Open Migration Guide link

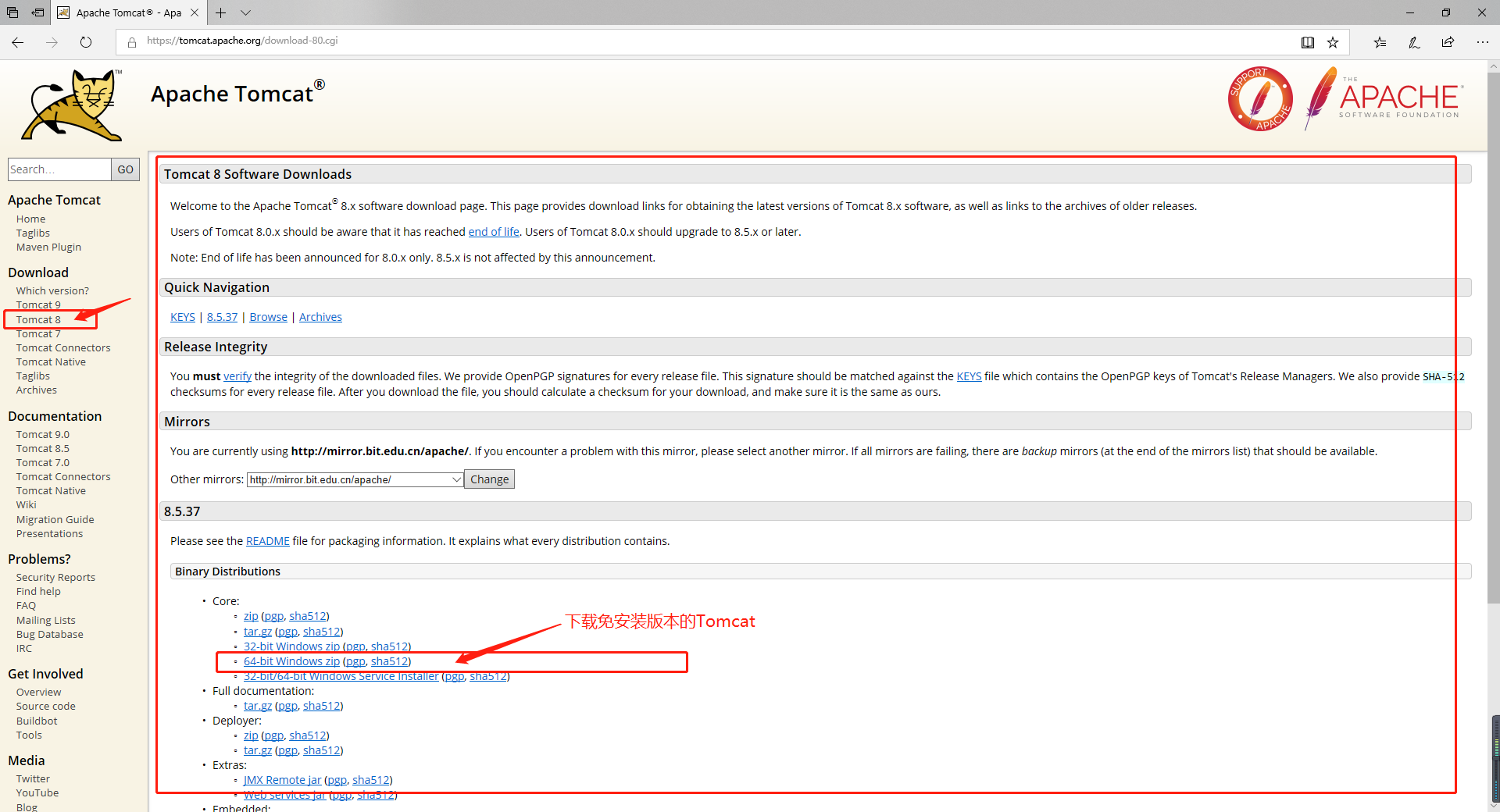pyautogui.click(x=55, y=520)
